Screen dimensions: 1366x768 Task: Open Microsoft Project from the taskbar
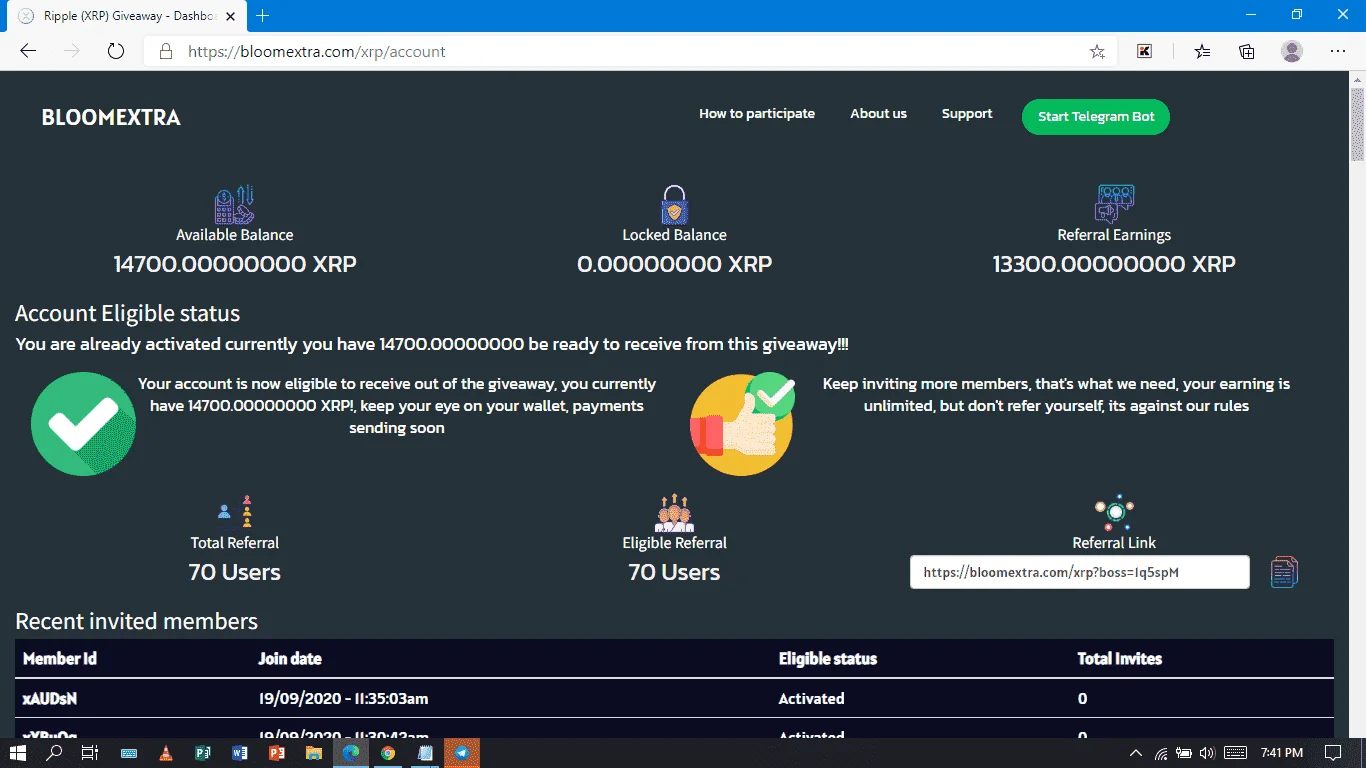coord(203,753)
